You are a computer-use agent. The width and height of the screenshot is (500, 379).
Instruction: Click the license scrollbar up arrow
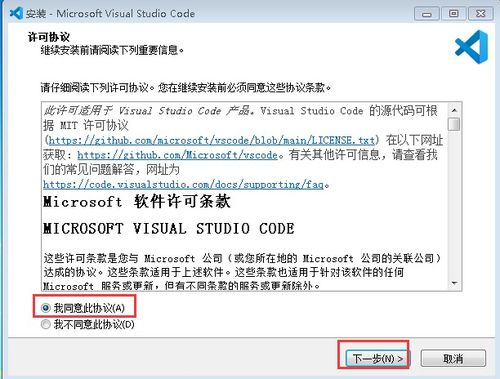454,110
